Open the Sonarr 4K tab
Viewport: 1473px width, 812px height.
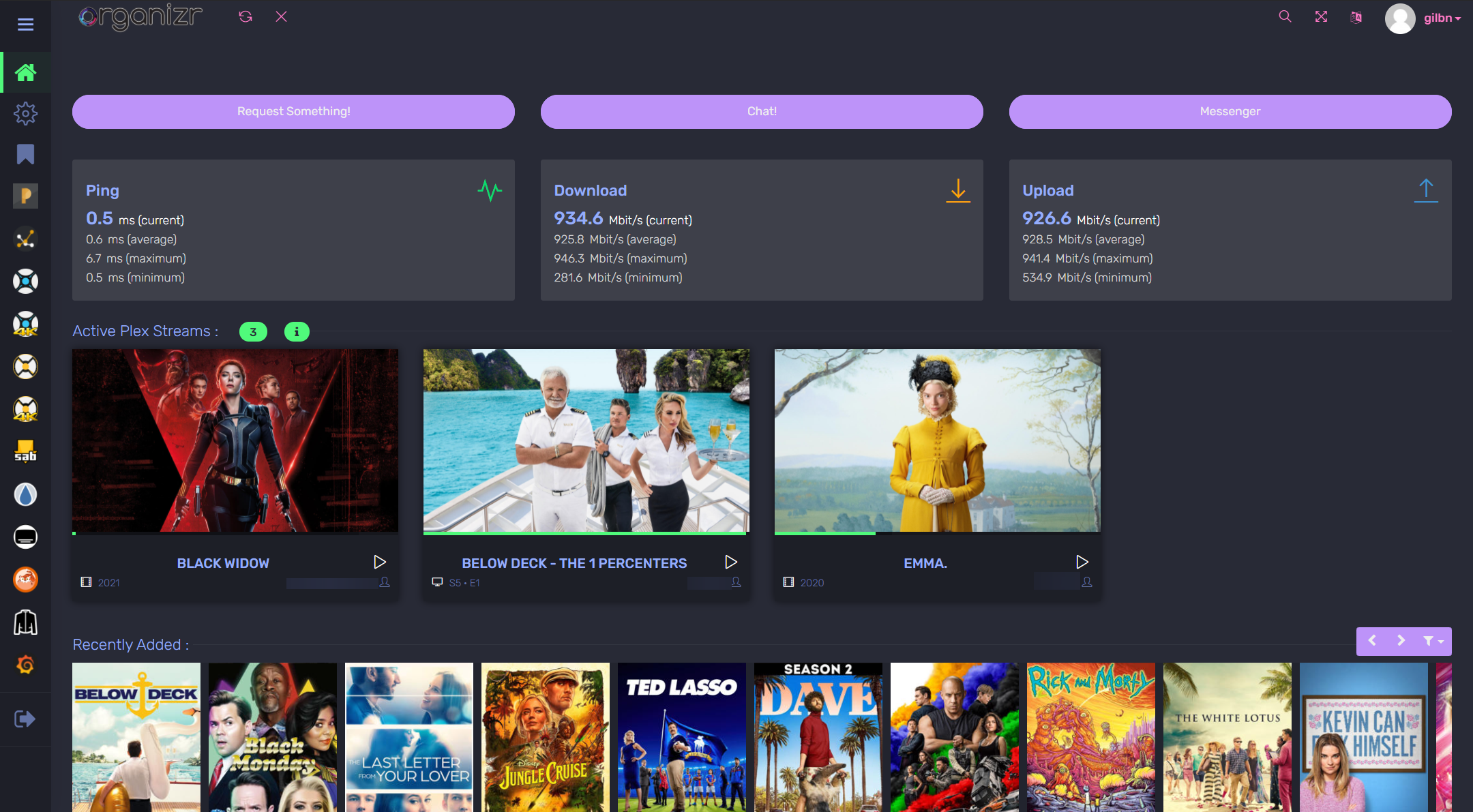coord(25,324)
